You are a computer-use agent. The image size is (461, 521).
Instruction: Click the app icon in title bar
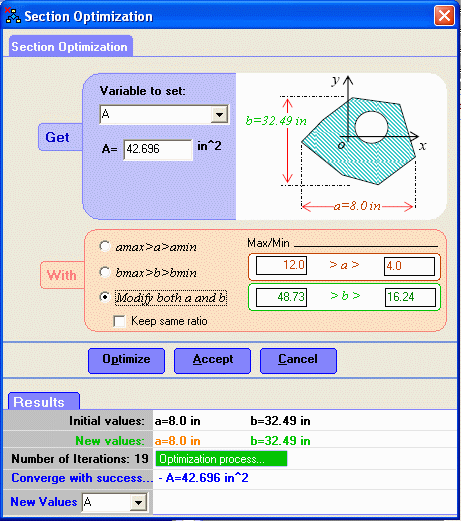pyautogui.click(x=13, y=16)
